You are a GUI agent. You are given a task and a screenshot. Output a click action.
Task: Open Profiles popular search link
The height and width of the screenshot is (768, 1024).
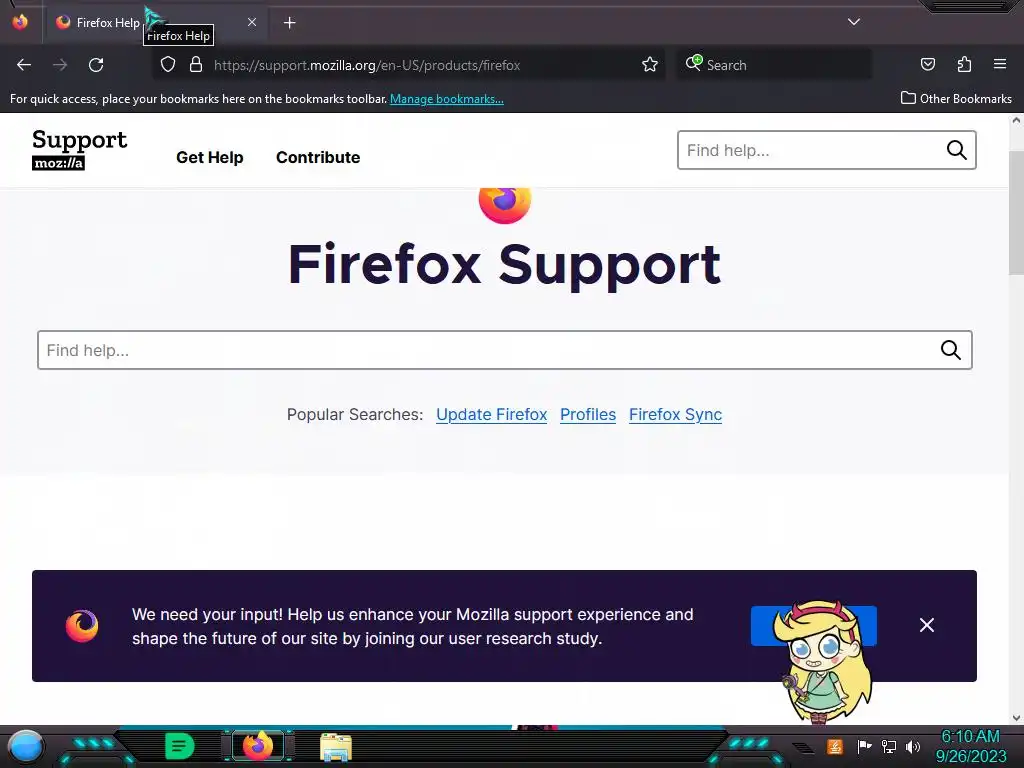(x=588, y=414)
